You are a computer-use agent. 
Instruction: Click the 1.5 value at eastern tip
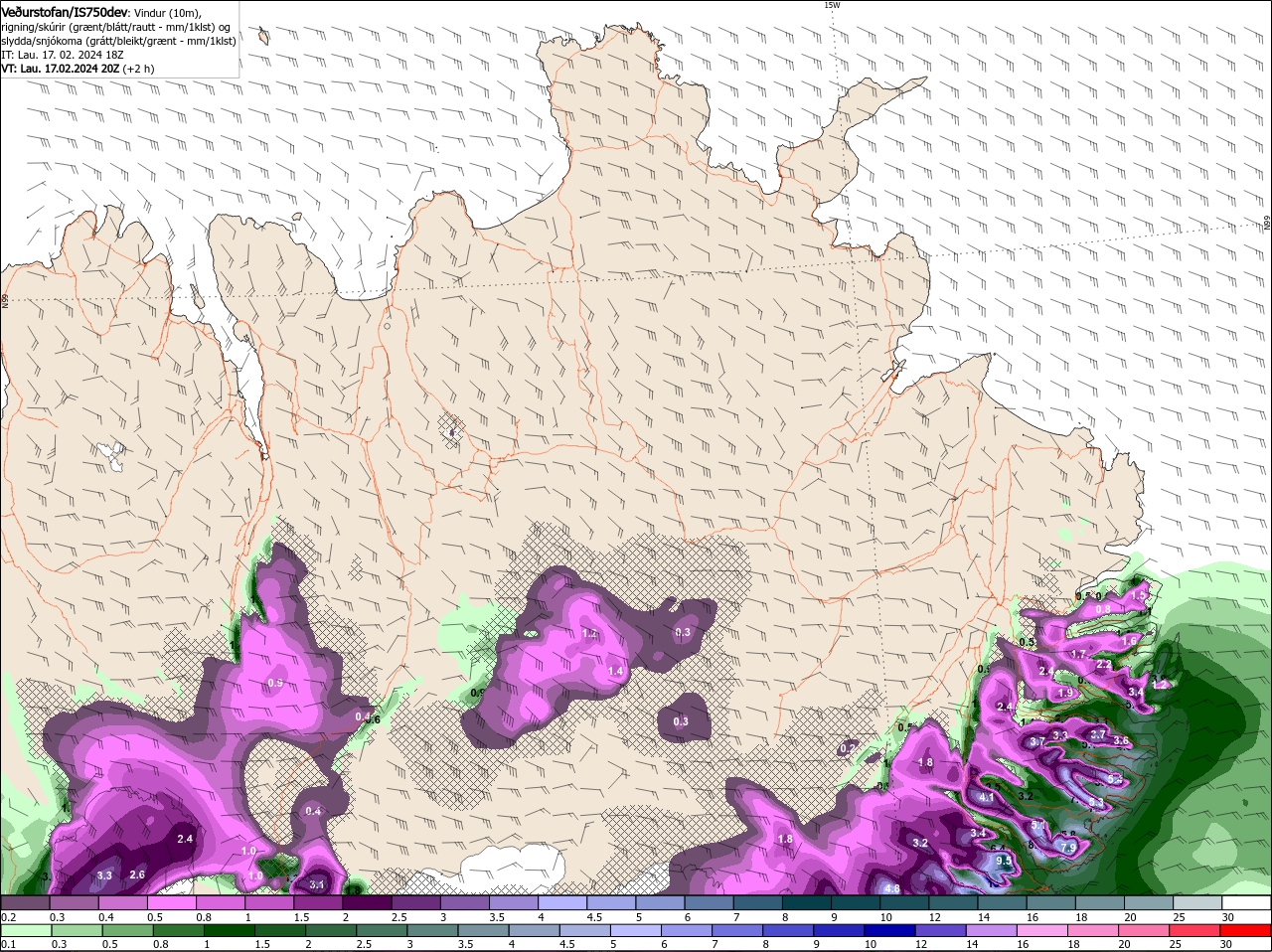click(1139, 593)
